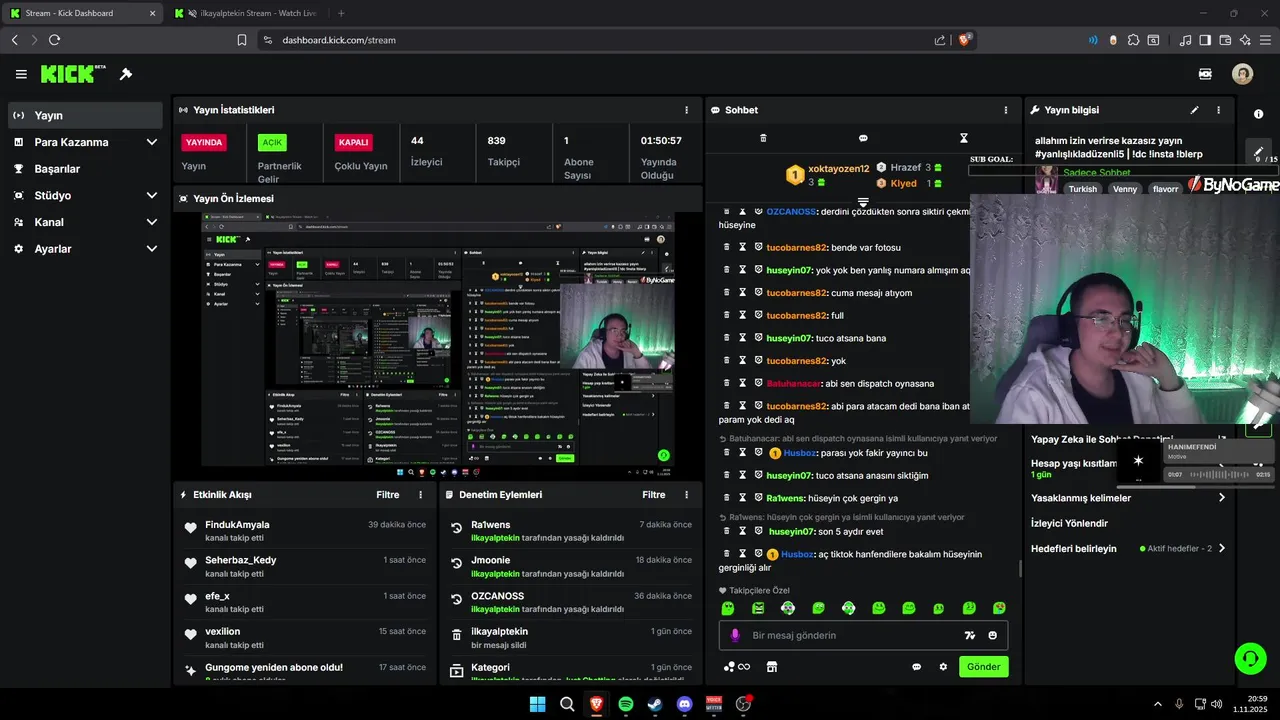This screenshot has width=1280, height=720.
Task: Select the first green follower emote
Action: coord(728,608)
